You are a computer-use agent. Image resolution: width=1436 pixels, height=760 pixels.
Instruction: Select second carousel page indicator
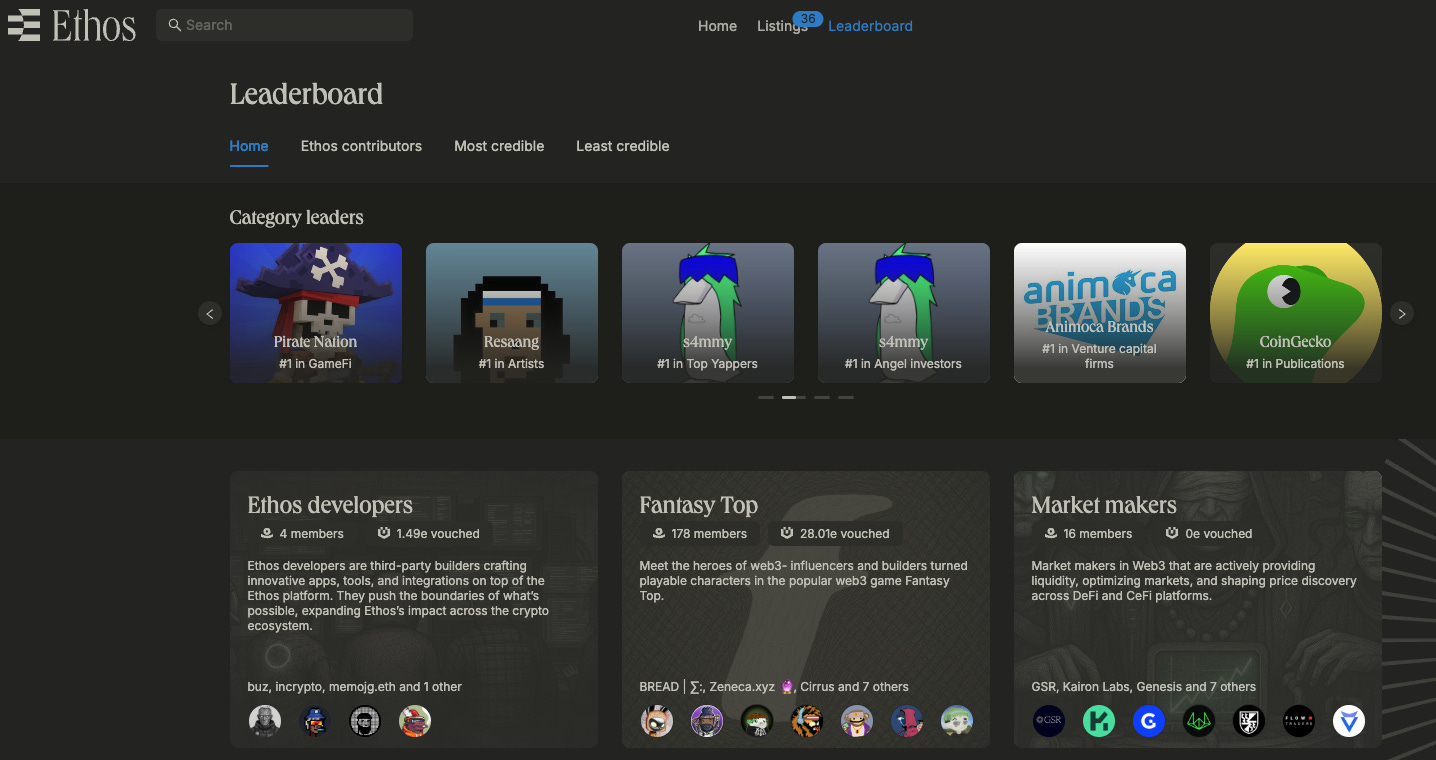tap(794, 397)
